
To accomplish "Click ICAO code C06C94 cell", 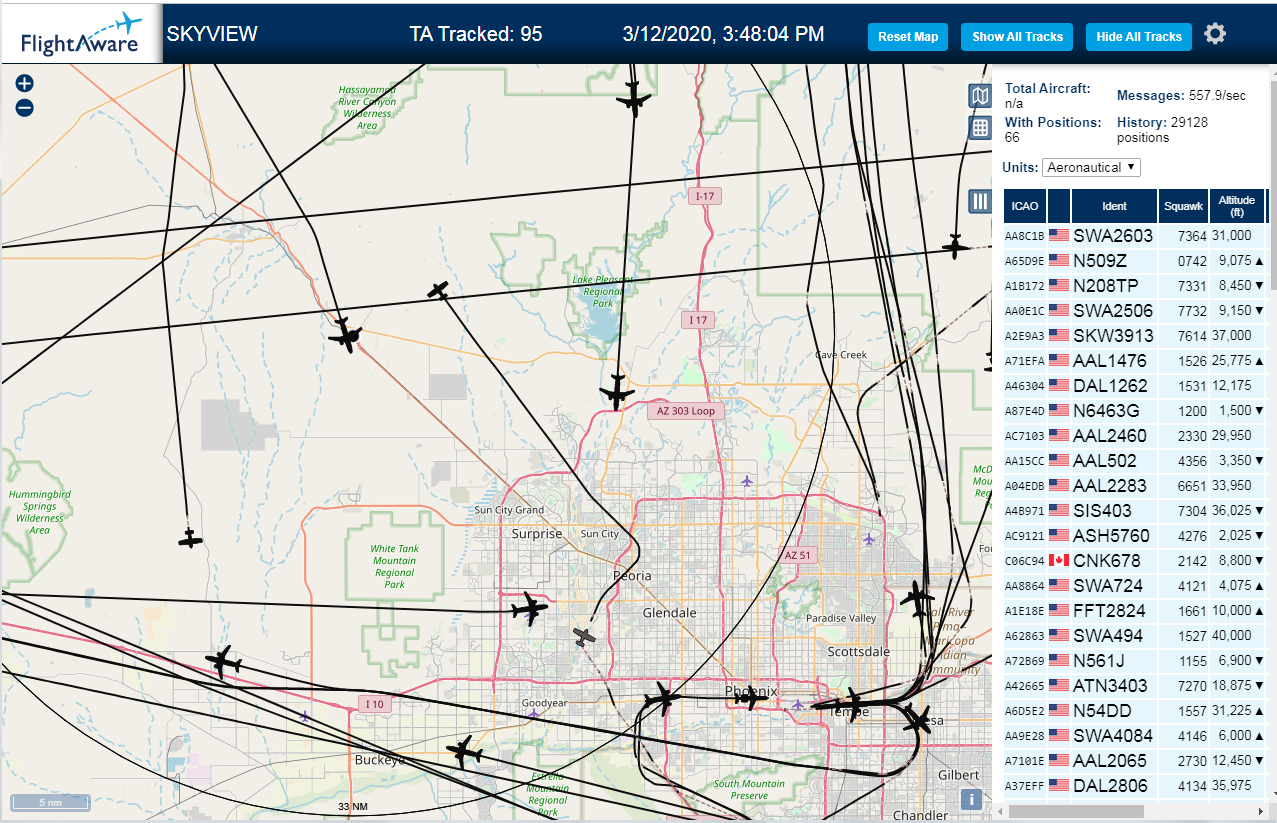I will click(x=1025, y=561).
